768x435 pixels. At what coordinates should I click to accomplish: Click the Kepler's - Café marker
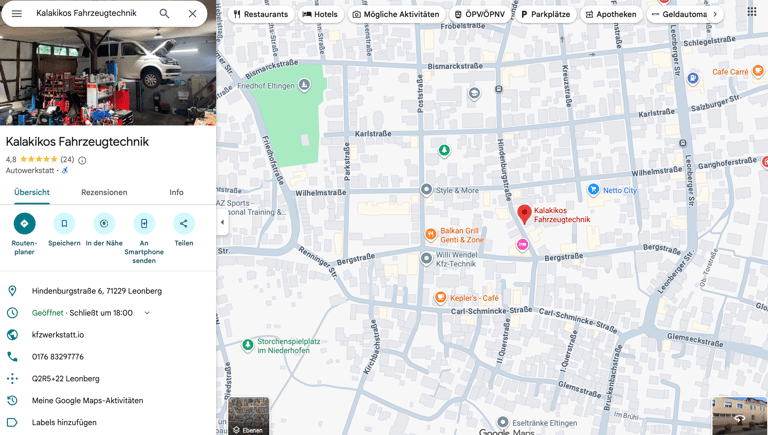[x=440, y=297]
